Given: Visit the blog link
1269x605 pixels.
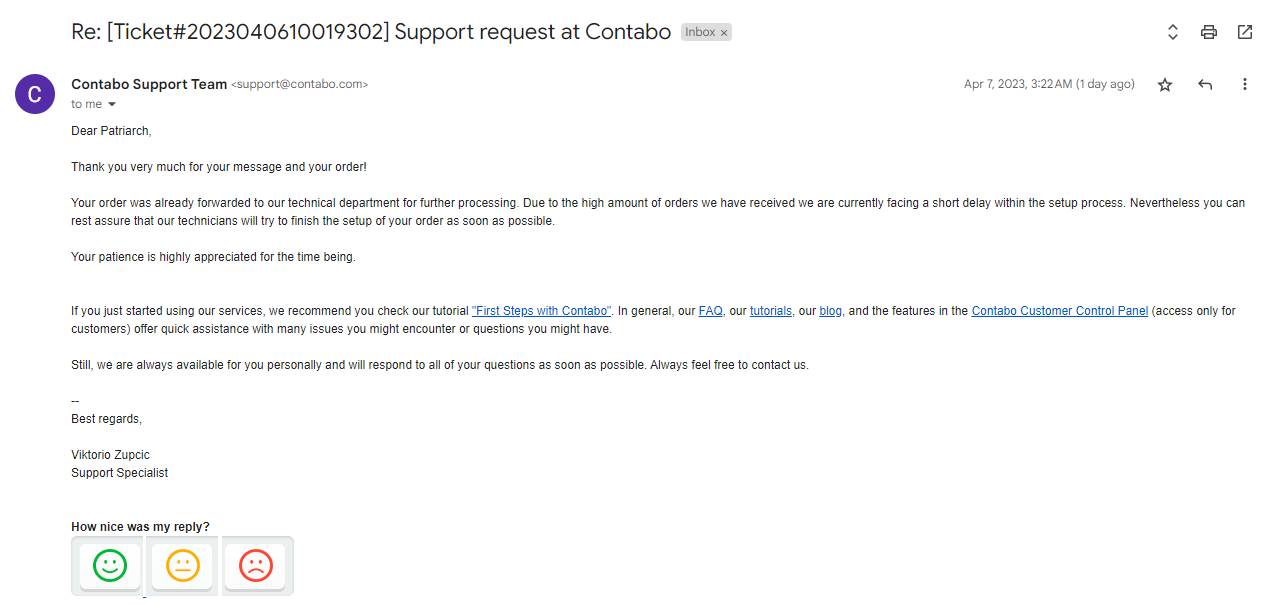Looking at the screenshot, I should coord(830,311).
